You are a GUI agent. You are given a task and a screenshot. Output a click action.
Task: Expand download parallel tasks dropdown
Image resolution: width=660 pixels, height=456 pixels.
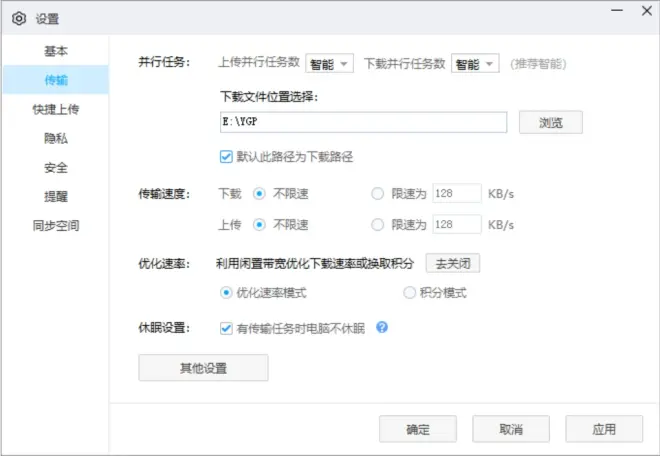tap(475, 63)
